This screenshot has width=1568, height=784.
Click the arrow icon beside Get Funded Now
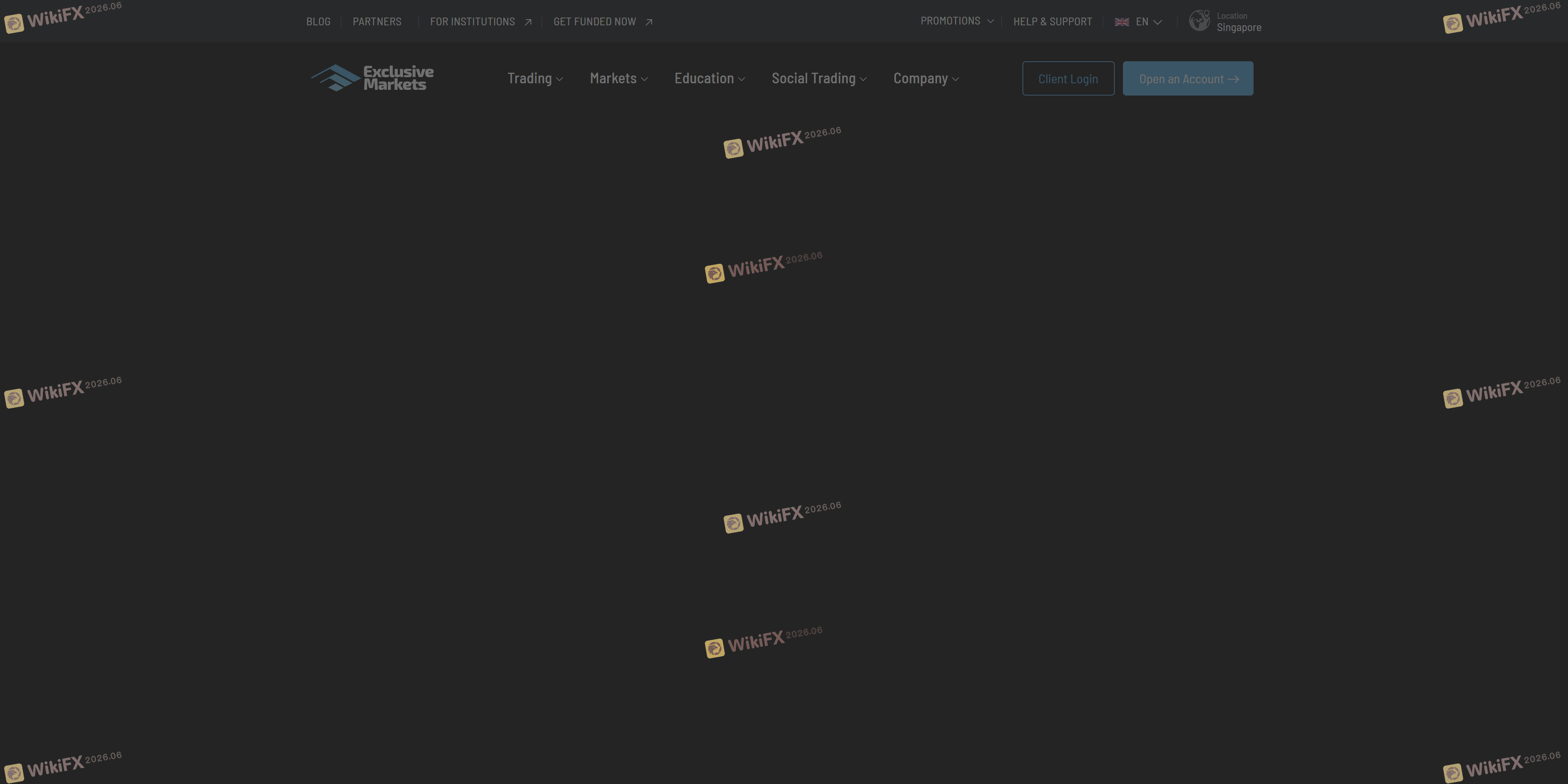[649, 22]
